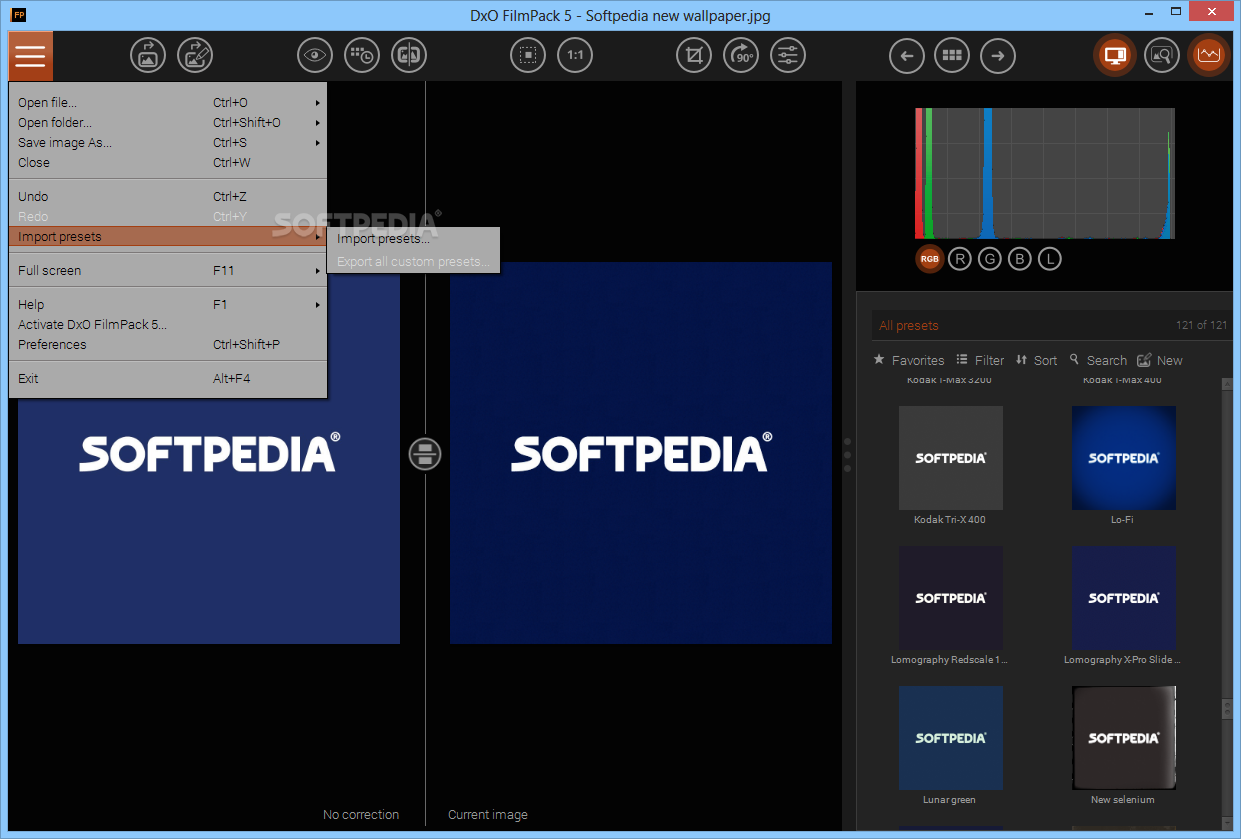
Task: Select Save image As... menu item
Action: (x=168, y=142)
